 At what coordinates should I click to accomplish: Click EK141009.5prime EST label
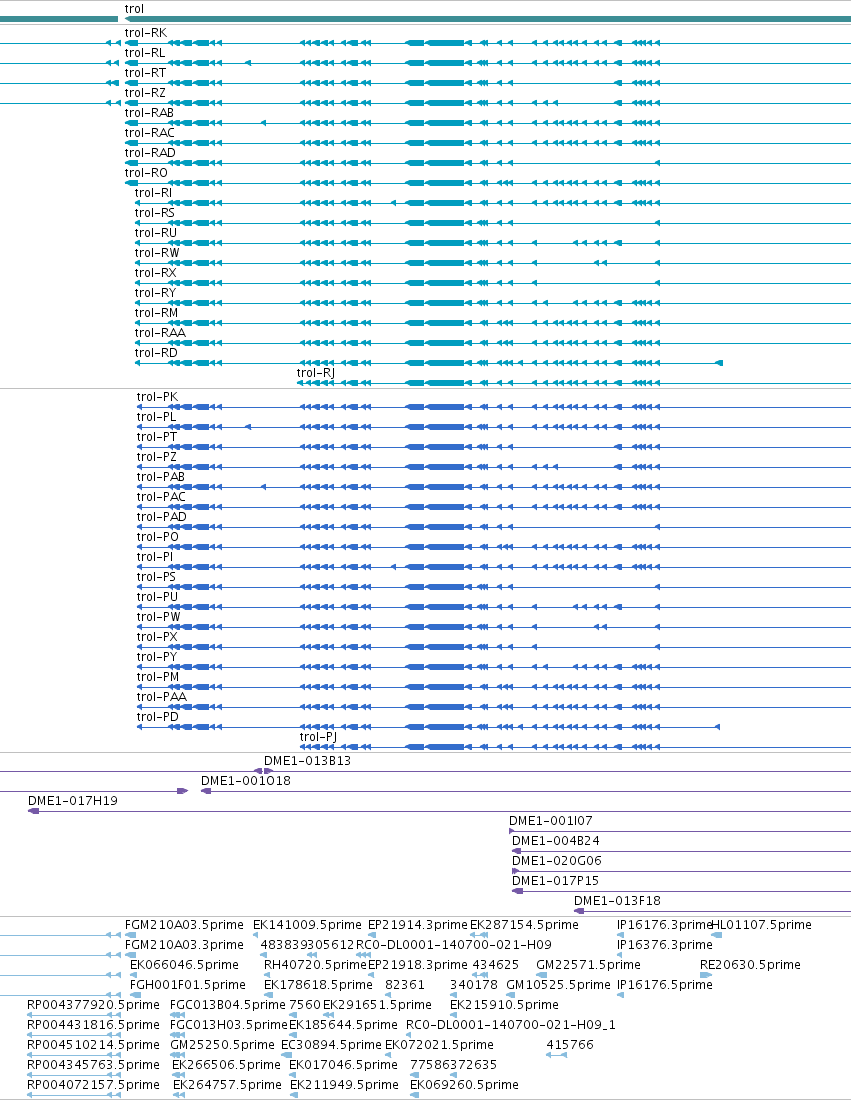pyautogui.click(x=307, y=925)
